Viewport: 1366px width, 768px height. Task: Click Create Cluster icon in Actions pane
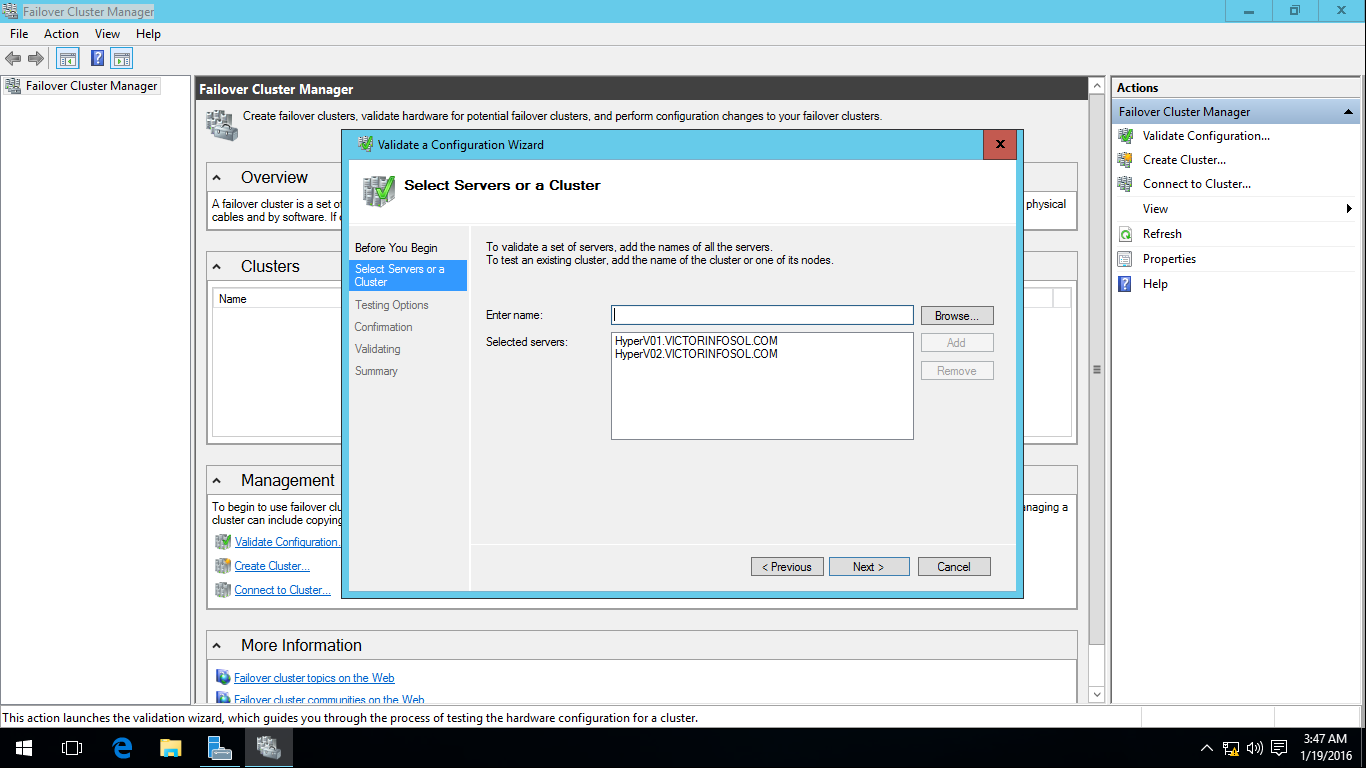[x=1125, y=160]
